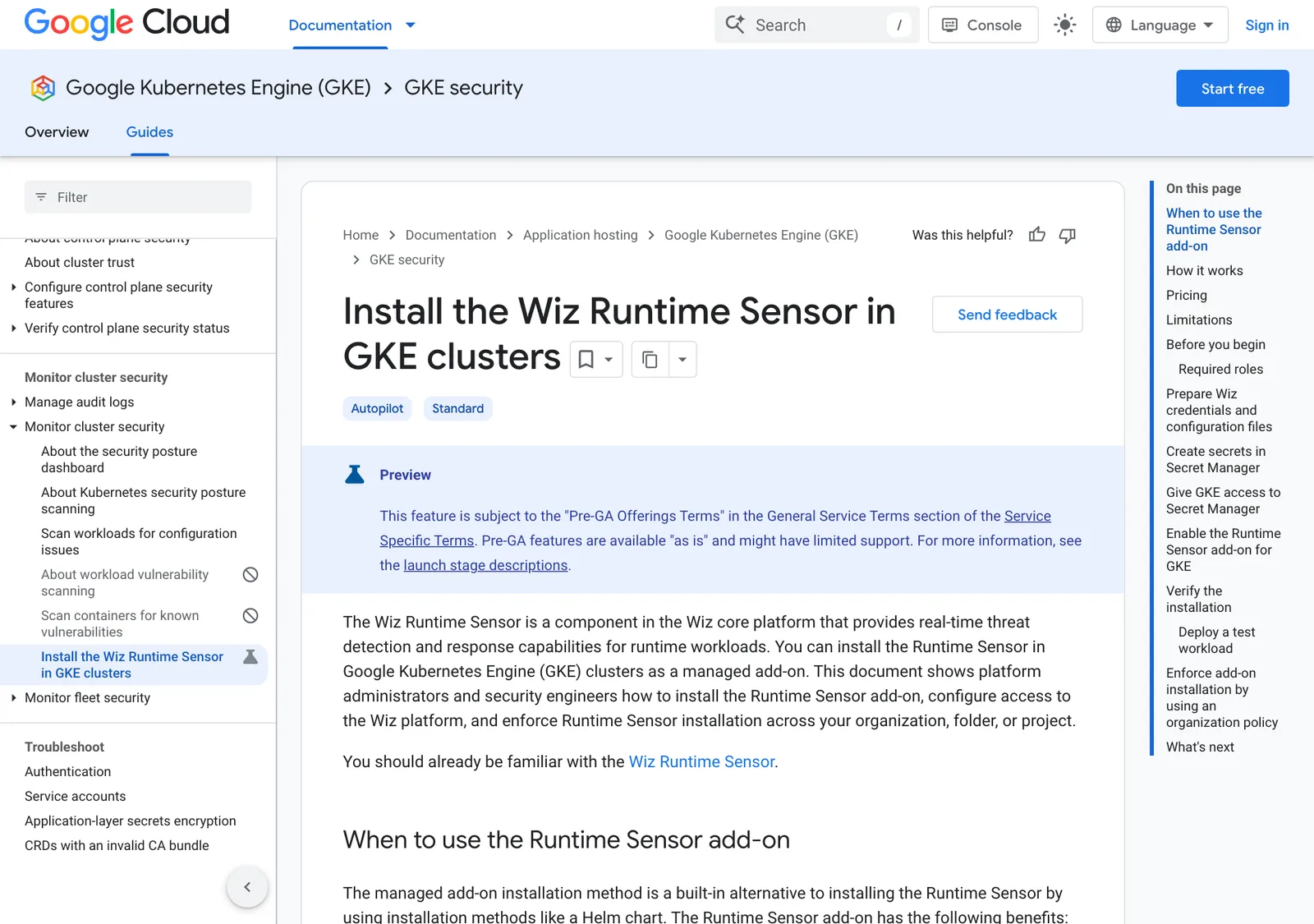Viewport: 1314px width, 924px height.
Task: Click the Google Cloud logo
Action: tap(127, 23)
